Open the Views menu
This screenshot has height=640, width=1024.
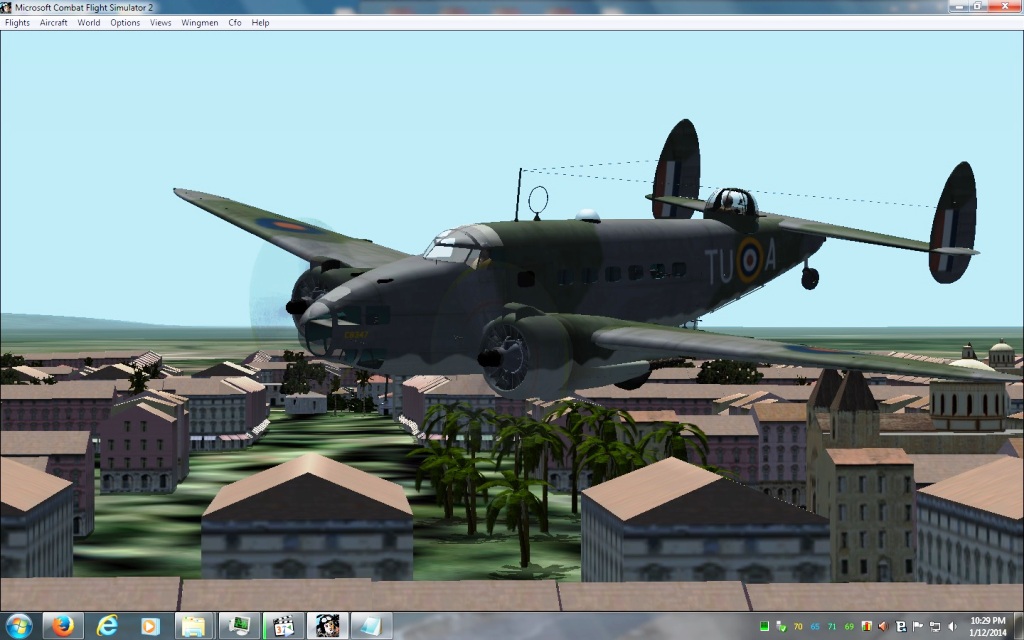point(161,22)
